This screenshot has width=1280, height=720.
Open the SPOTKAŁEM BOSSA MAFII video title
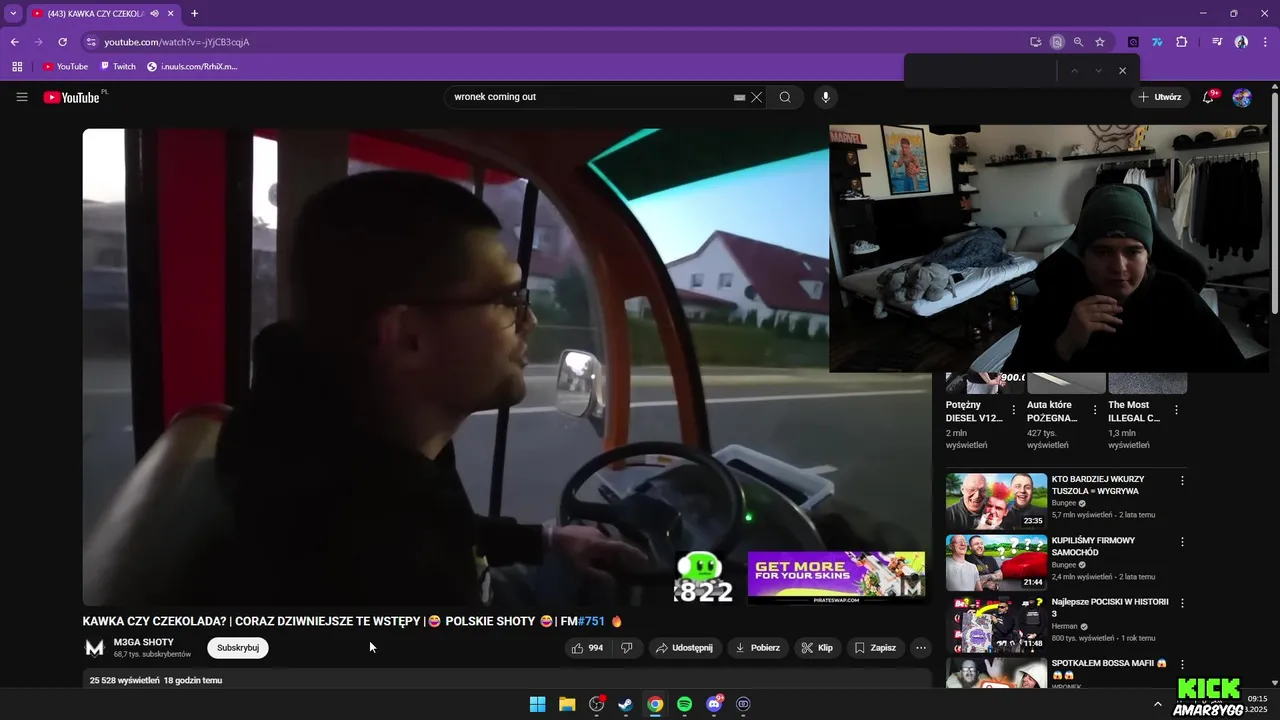click(x=1108, y=668)
